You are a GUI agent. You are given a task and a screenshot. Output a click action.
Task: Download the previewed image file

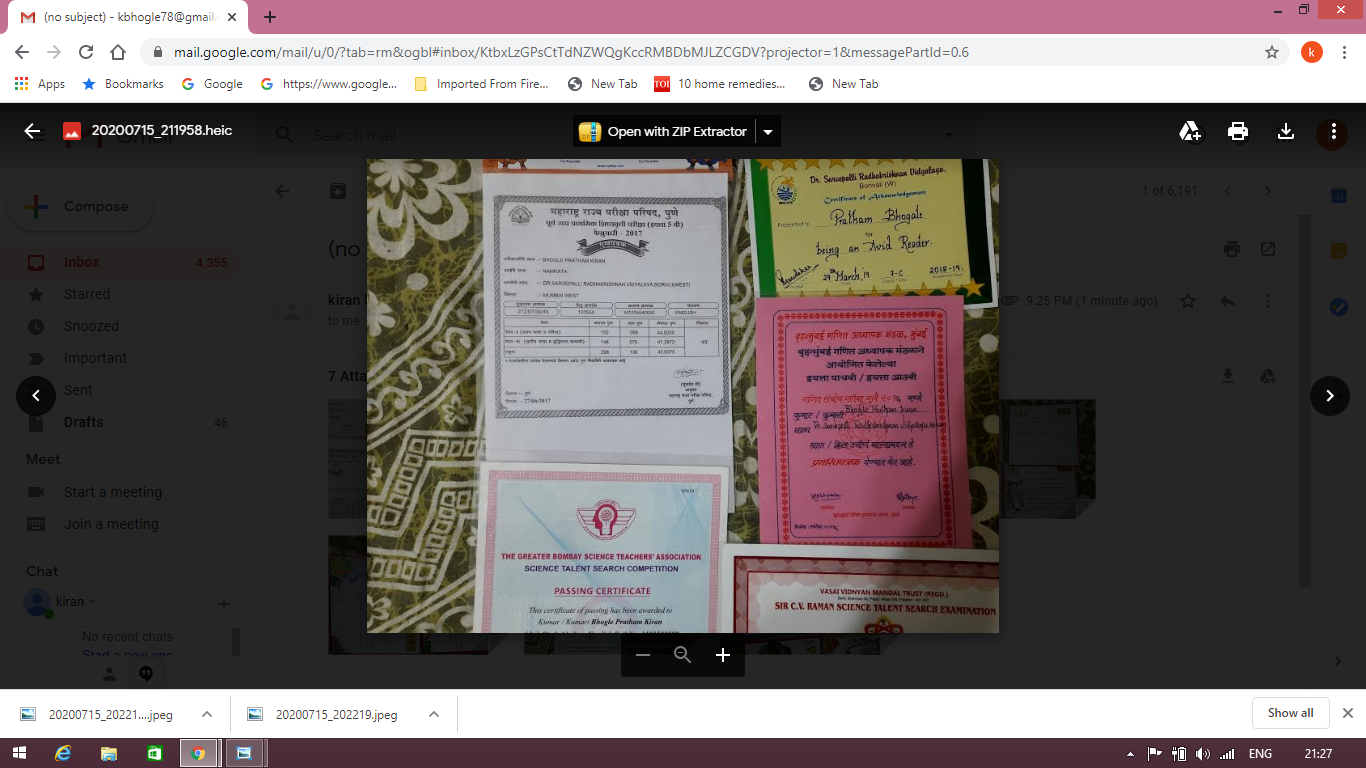(x=1286, y=131)
